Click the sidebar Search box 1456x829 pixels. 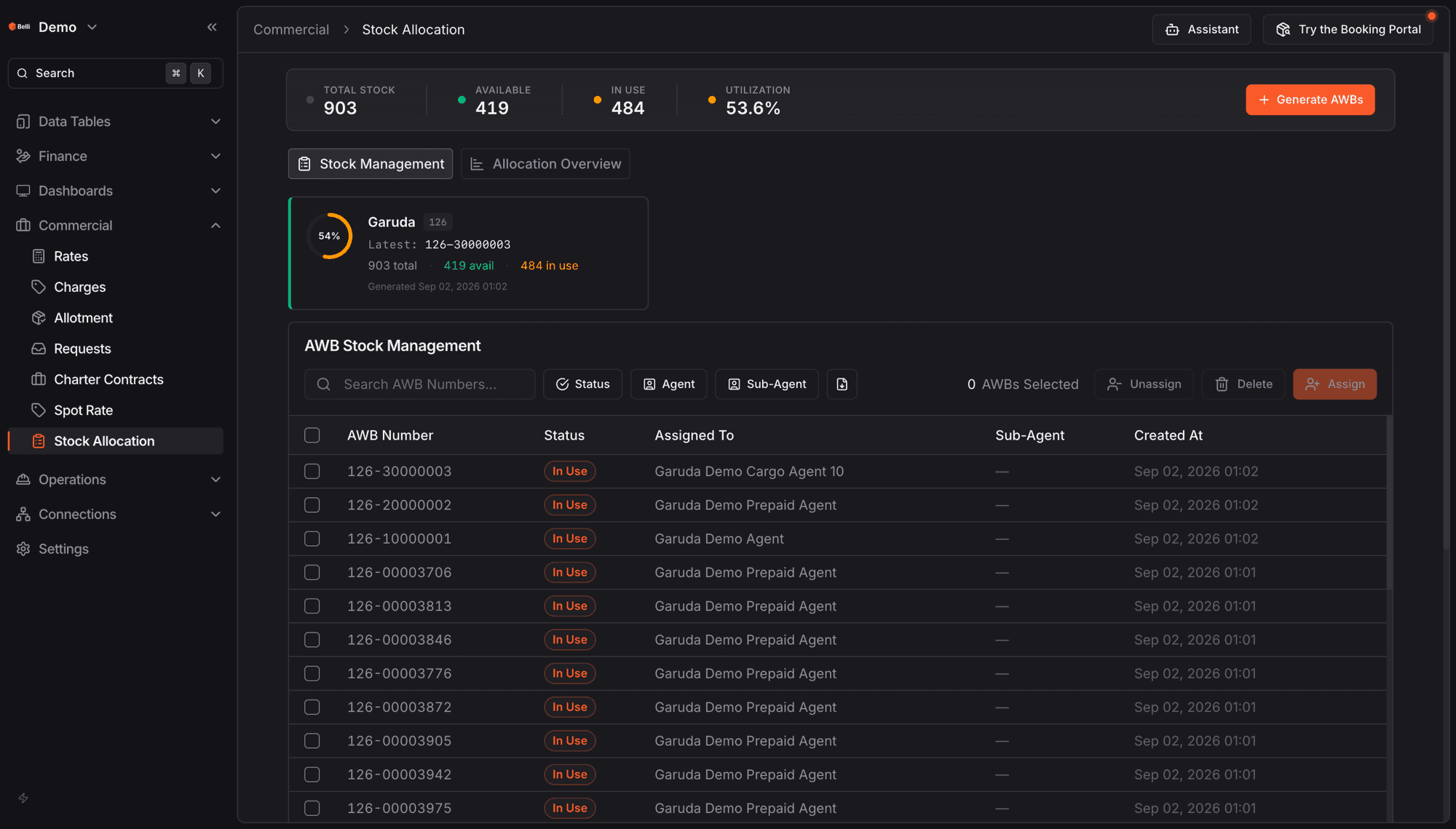[x=116, y=74]
